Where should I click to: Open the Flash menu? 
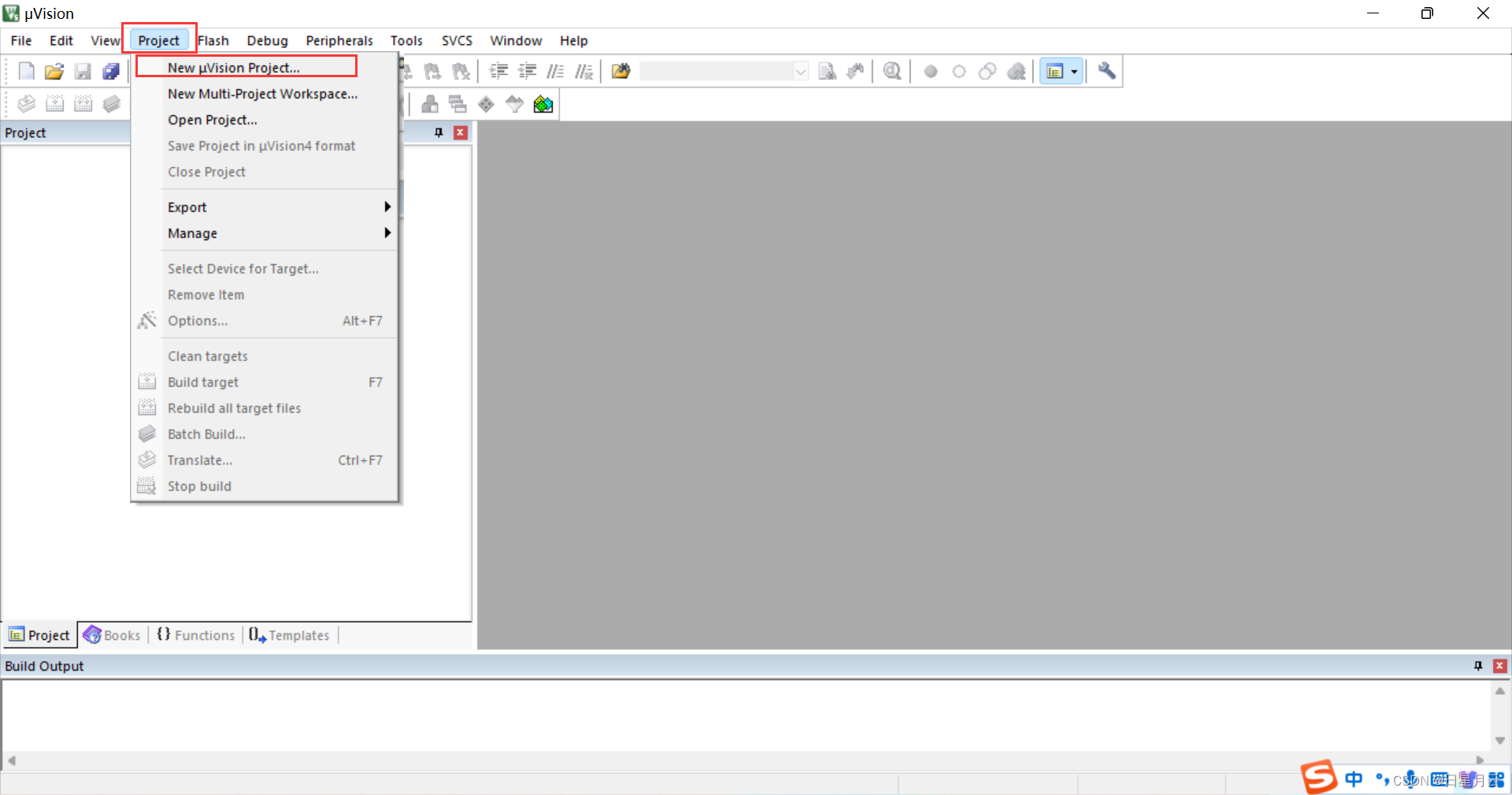pos(213,41)
